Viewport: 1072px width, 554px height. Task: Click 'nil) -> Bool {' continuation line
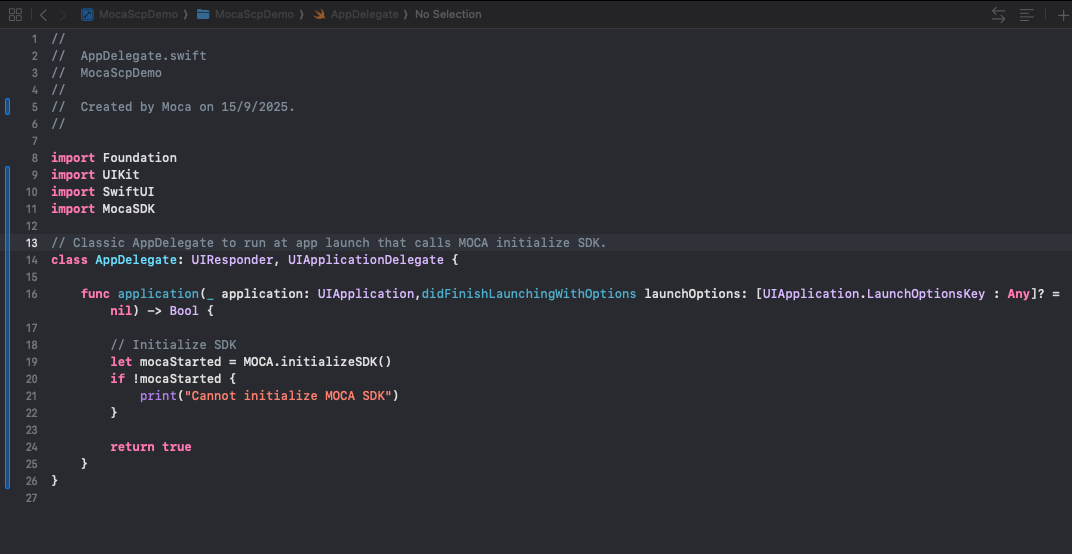[x=162, y=311]
